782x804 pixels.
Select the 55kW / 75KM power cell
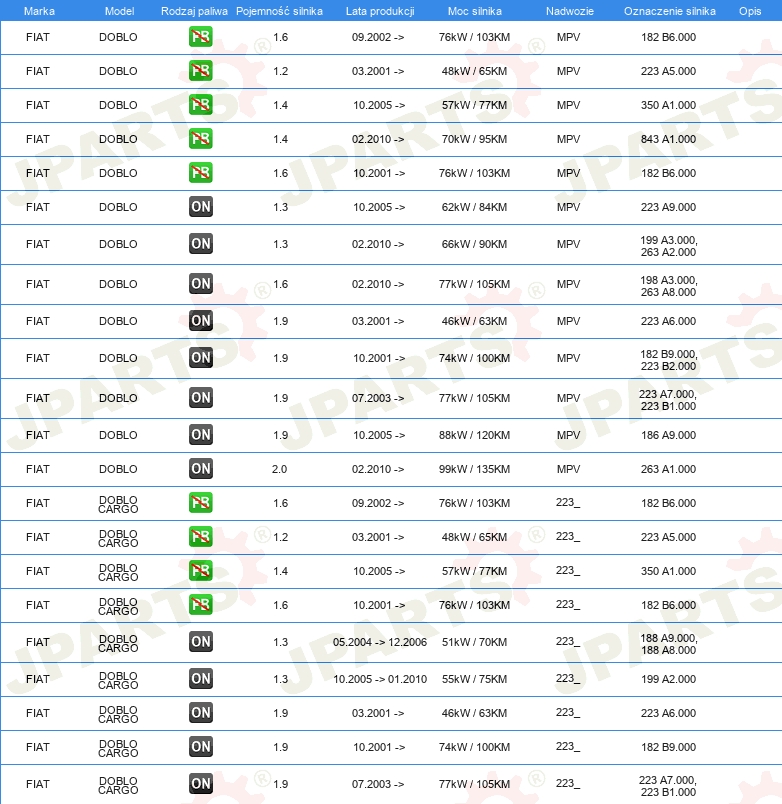[474, 679]
